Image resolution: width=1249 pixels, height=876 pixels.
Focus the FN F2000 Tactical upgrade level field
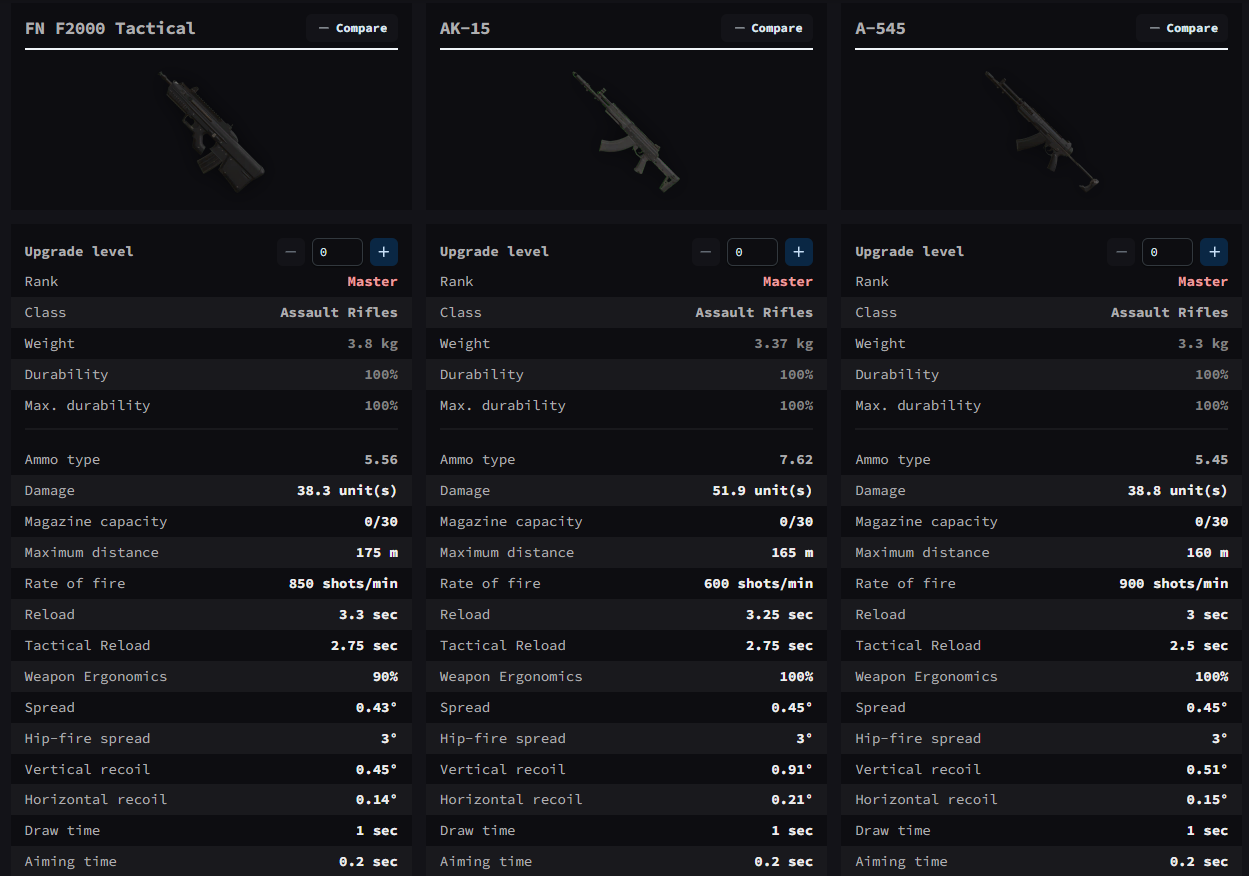coord(337,252)
